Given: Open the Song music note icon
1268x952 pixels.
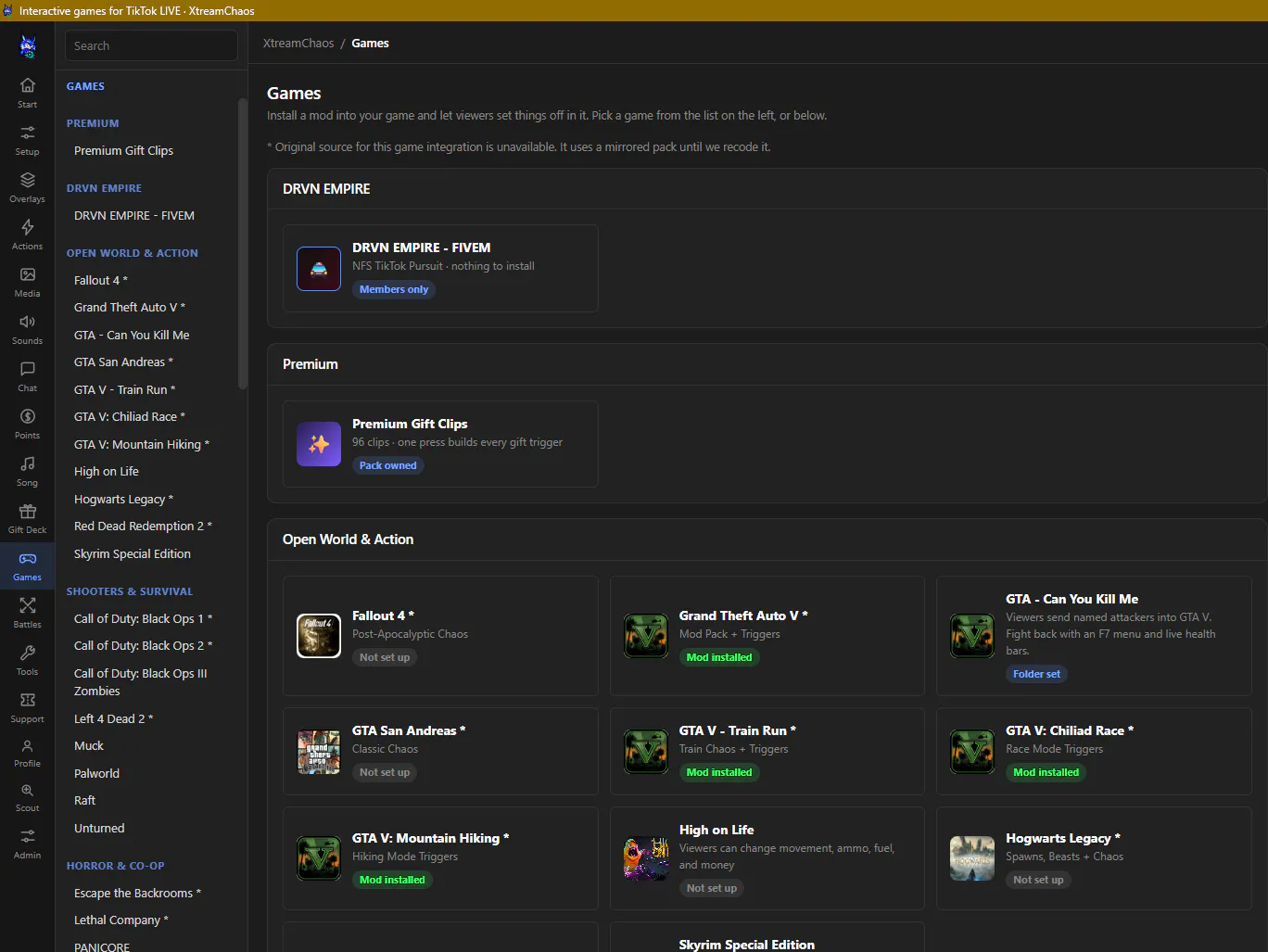Looking at the screenshot, I should click(x=28, y=463).
